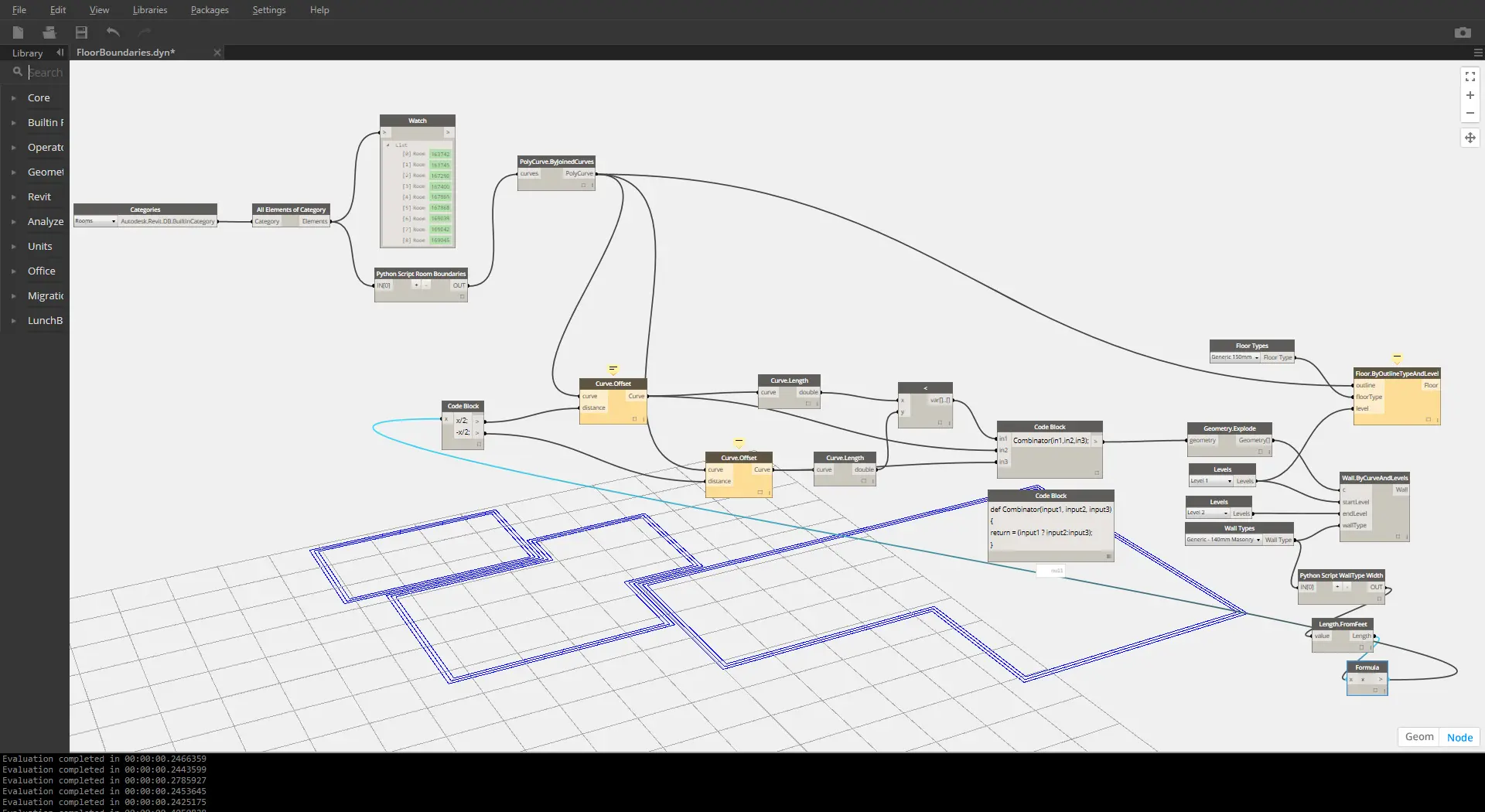Viewport: 1485px width, 812px height.
Task: Expand the Revit library category
Action: pos(39,196)
